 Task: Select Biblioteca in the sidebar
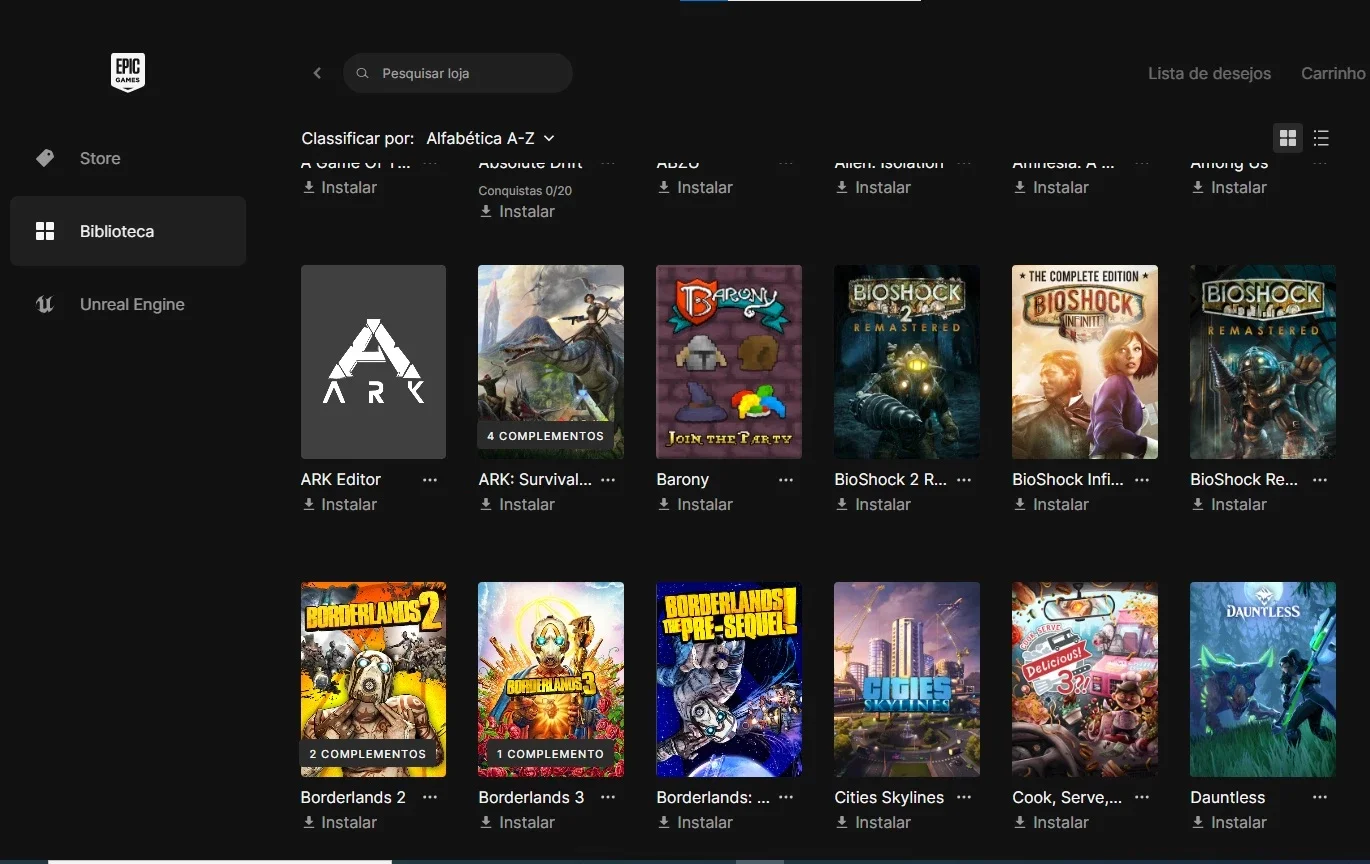[x=128, y=231]
